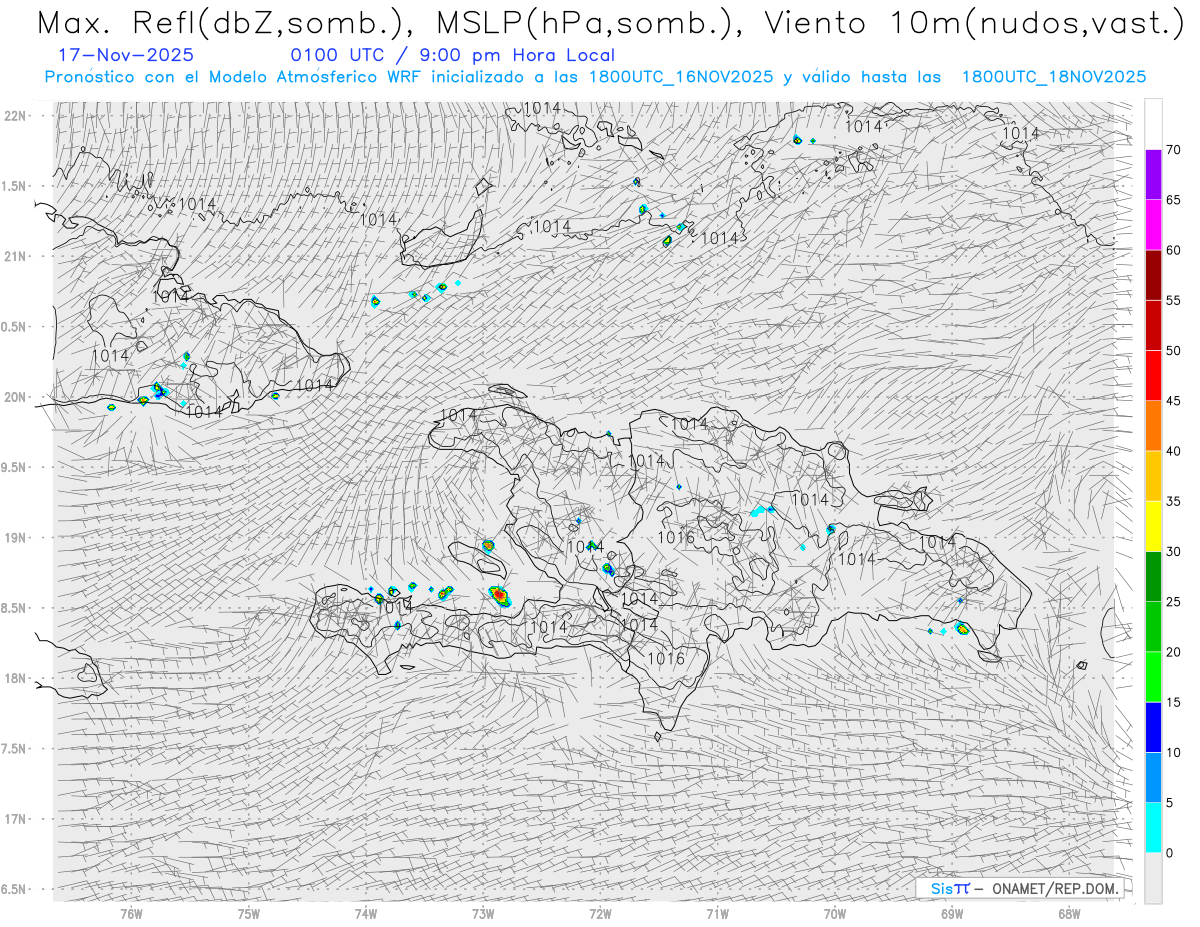Click the colorbar tick label '50'
Viewport: 1200px width, 927px height.
coord(1173,351)
